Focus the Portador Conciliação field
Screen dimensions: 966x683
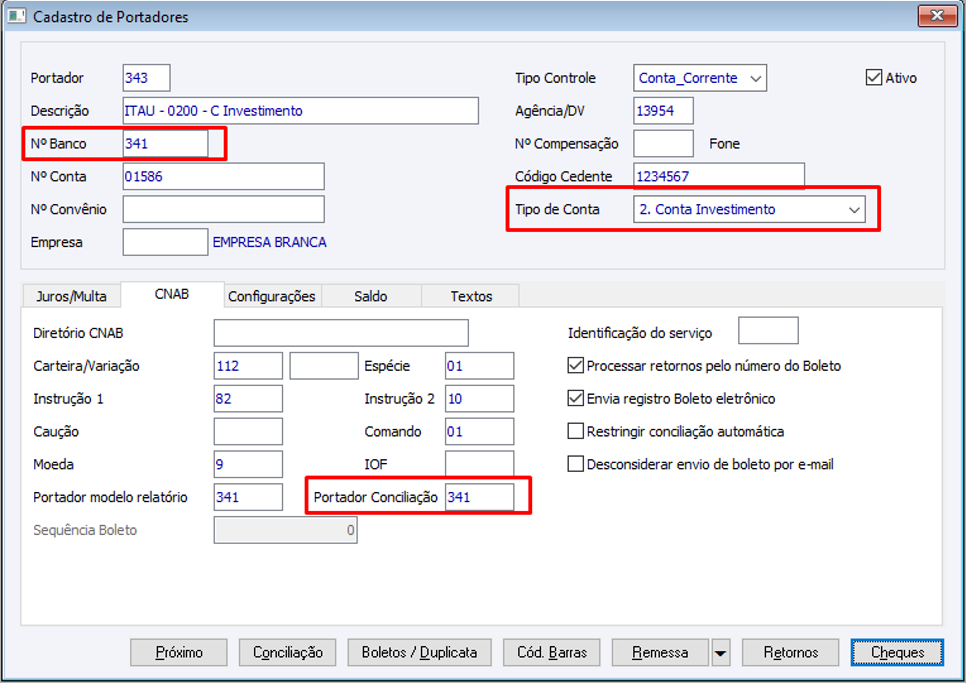pyautogui.click(x=479, y=497)
